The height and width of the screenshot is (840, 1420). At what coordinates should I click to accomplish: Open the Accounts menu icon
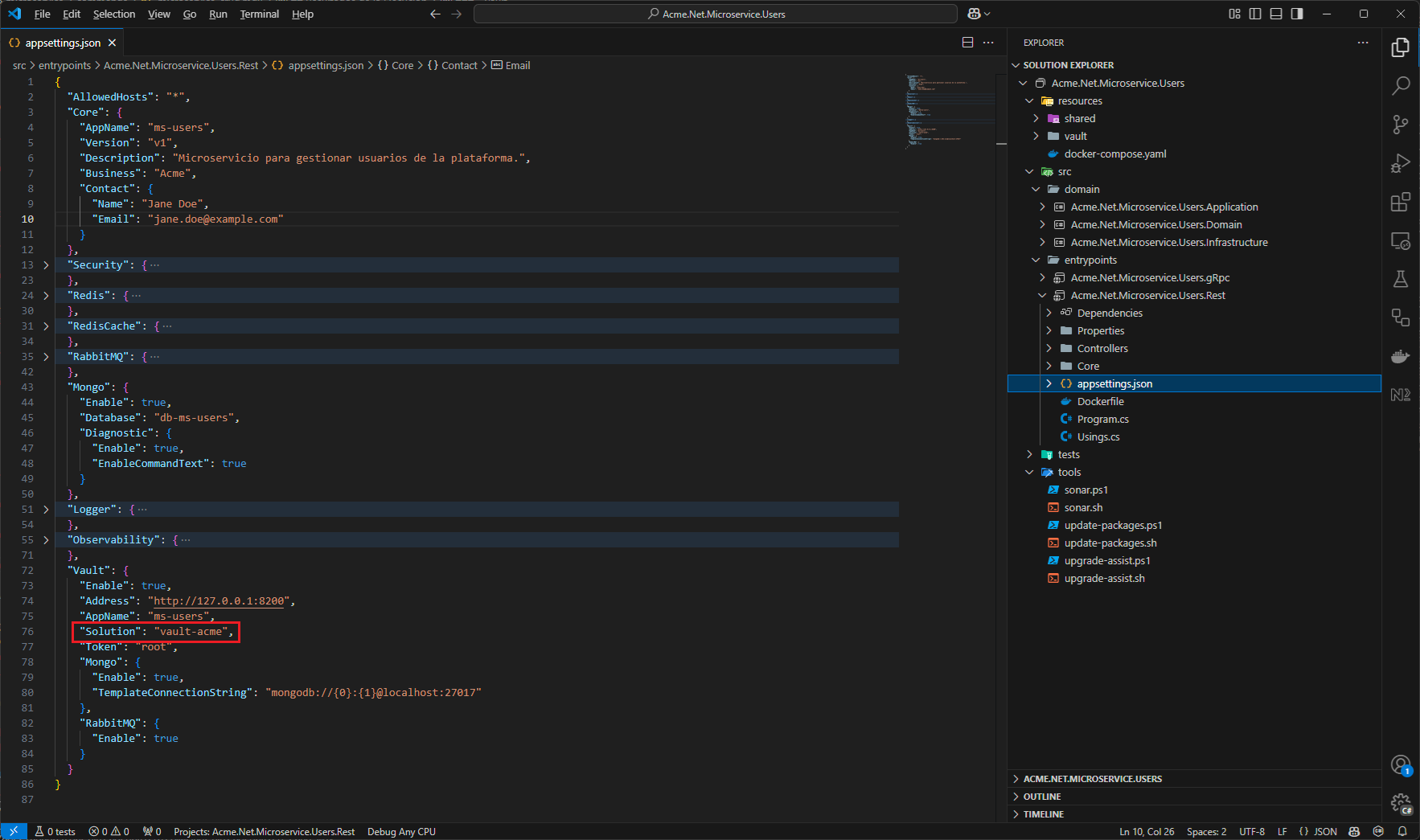[x=1400, y=764]
